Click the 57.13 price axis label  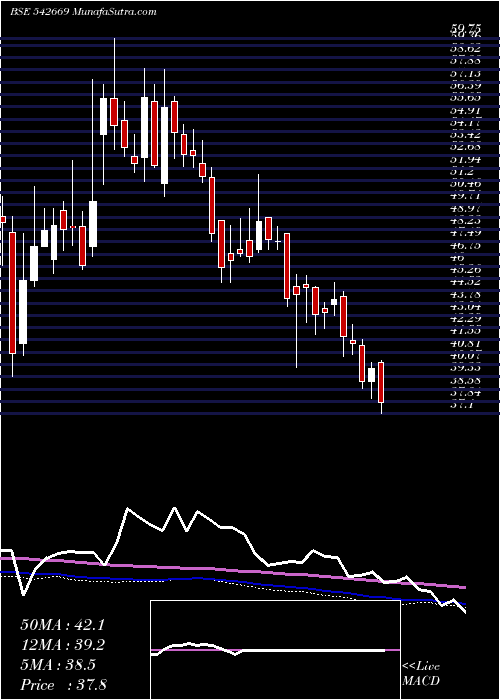[x=464, y=73]
